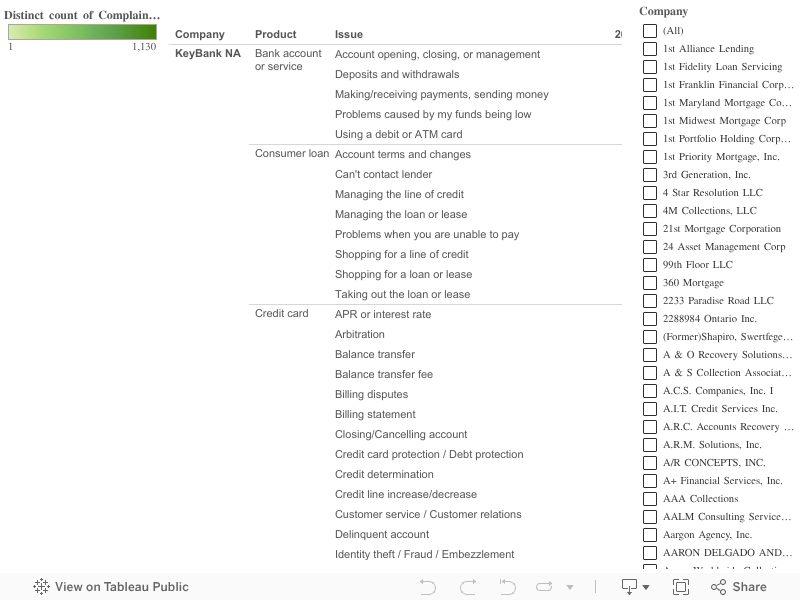This screenshot has height=600, width=800.
Task: Check the AAA Collections checkbox
Action: (x=649, y=498)
